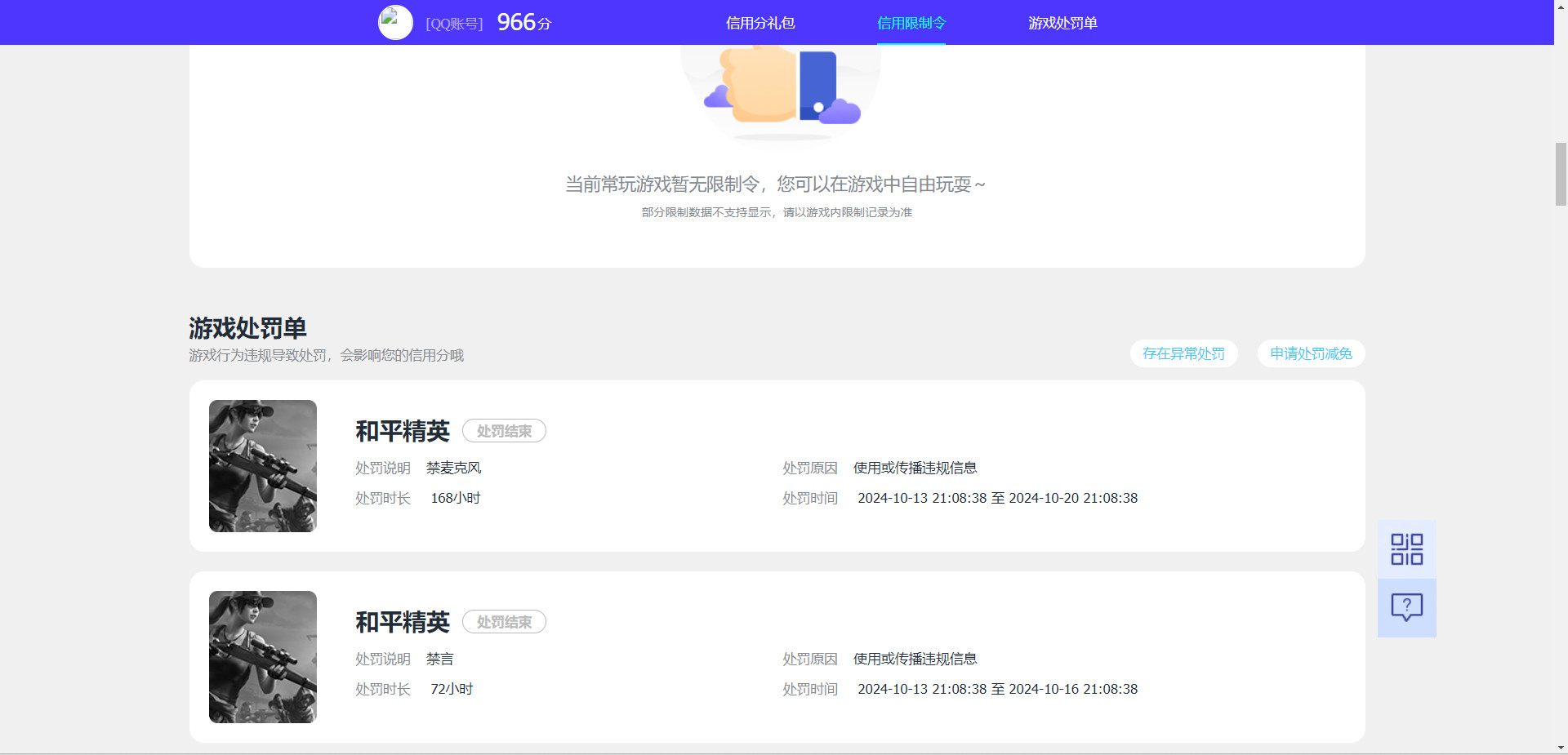Click the 72小时 duration value
This screenshot has width=1568, height=755.
[x=452, y=689]
